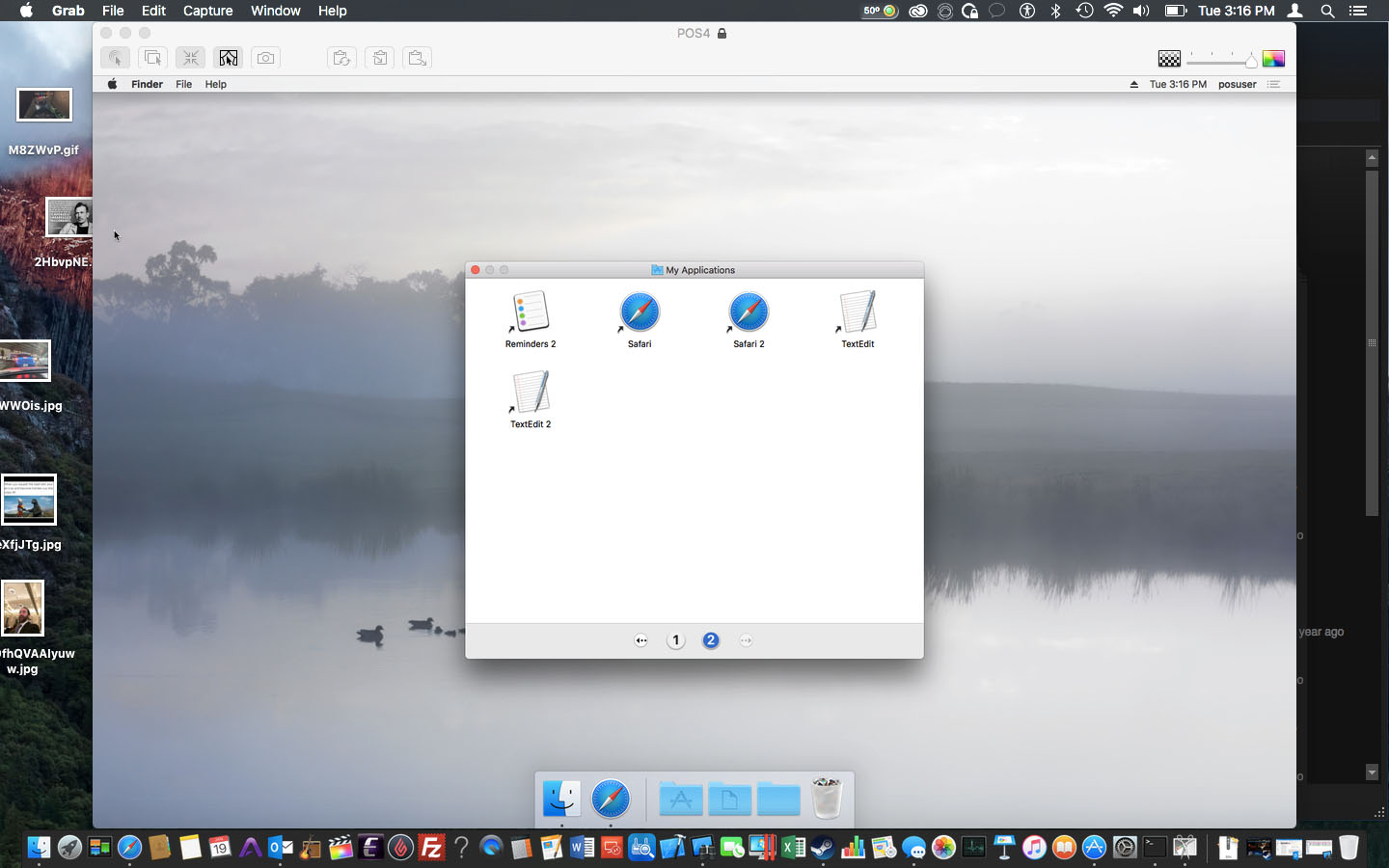Screen dimensions: 1389x868
Task: Switch to page 1 in My Applications
Action: [x=676, y=640]
